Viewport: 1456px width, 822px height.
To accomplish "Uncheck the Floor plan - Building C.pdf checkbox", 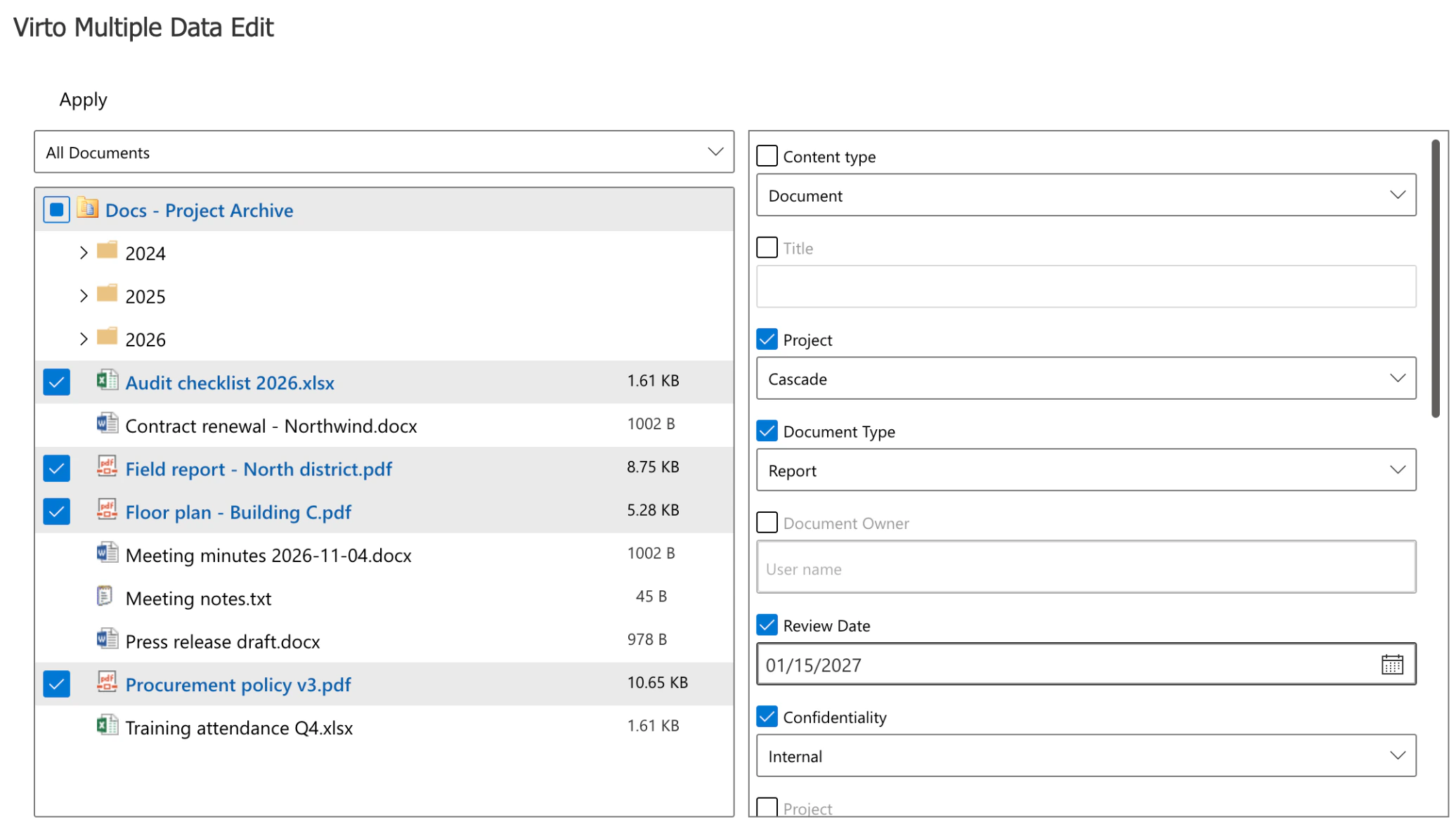I will click(57, 511).
